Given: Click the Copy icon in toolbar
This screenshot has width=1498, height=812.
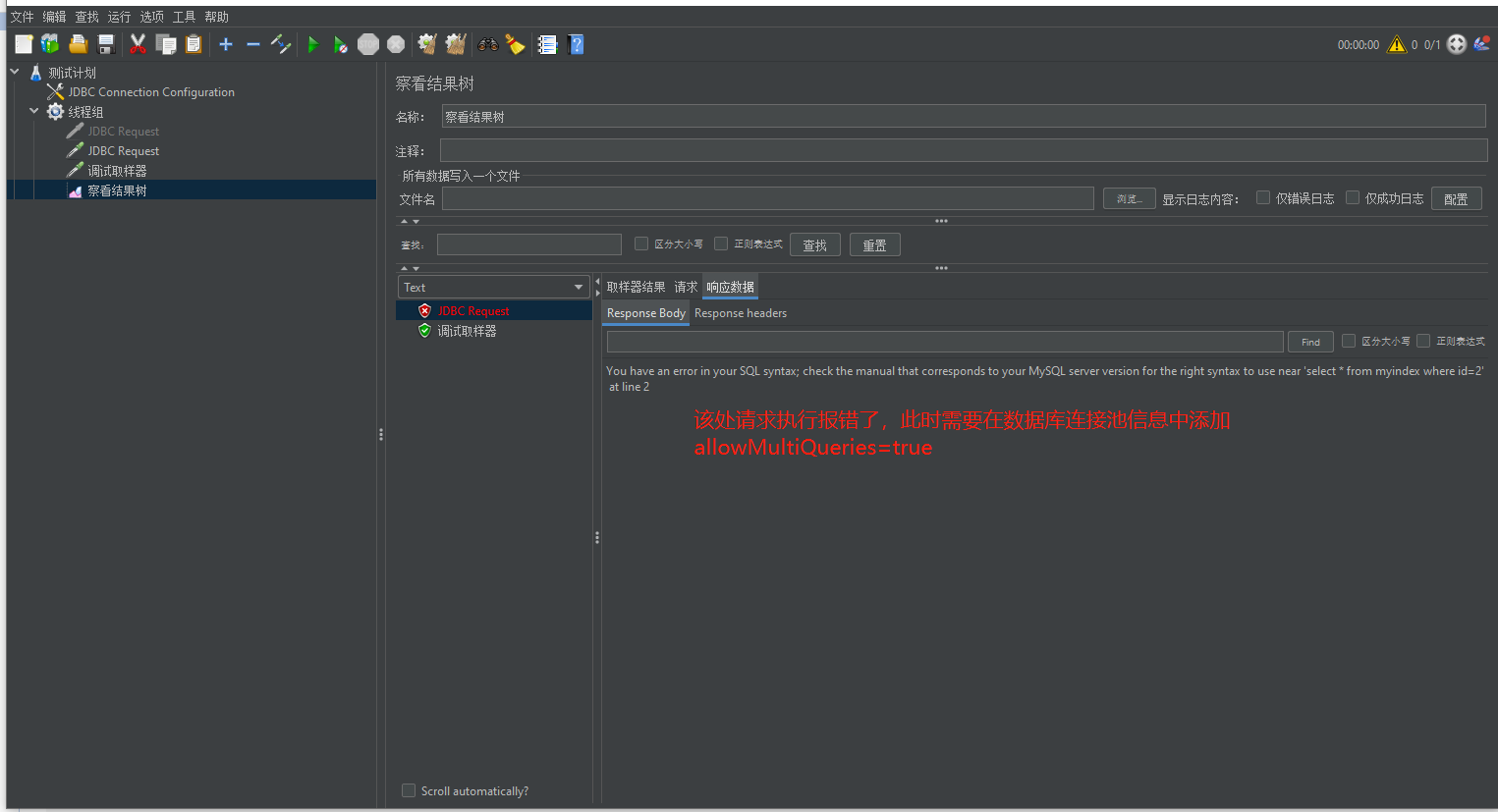Looking at the screenshot, I should [166, 44].
